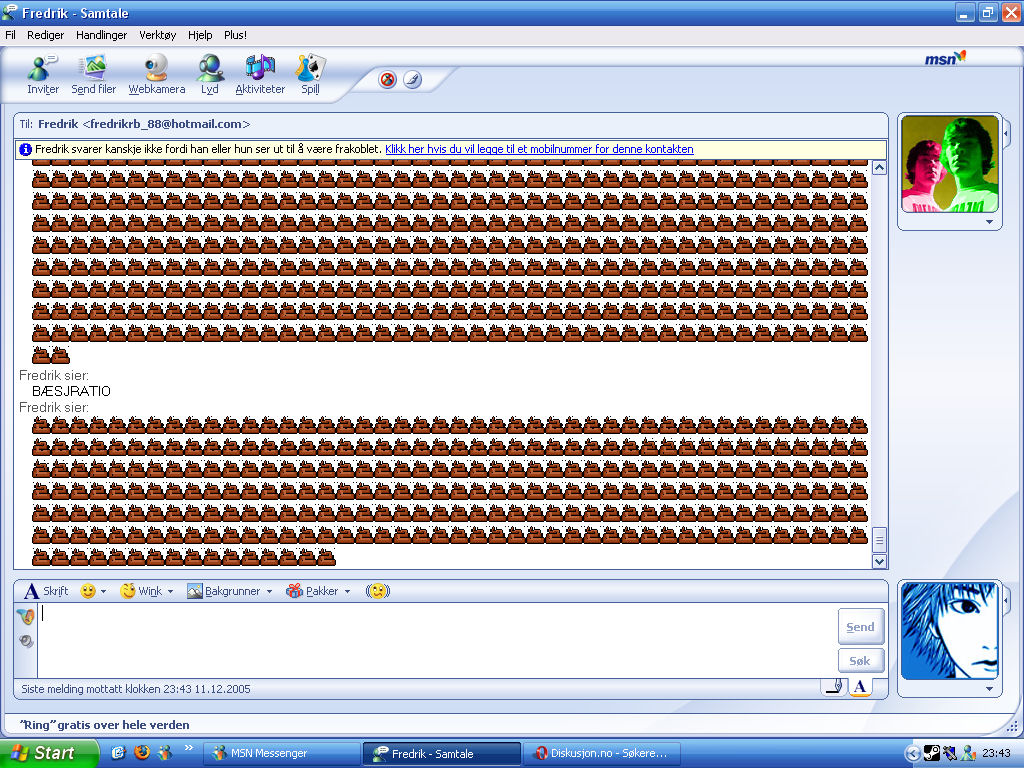Screen dimensions: 1024x768
Task: Click the Send button
Action: coord(861,626)
